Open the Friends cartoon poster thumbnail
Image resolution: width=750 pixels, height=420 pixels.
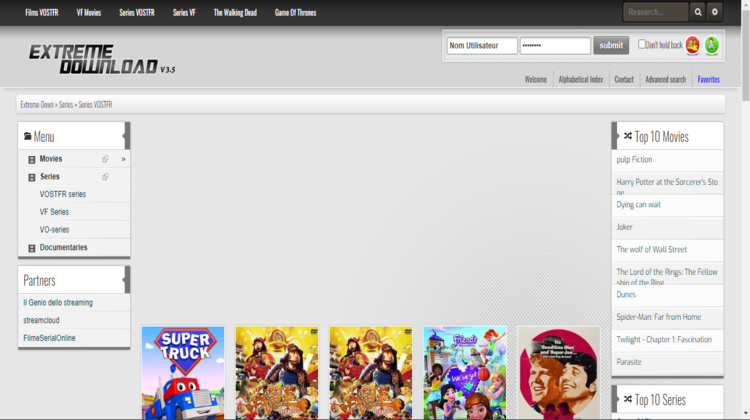(464, 373)
